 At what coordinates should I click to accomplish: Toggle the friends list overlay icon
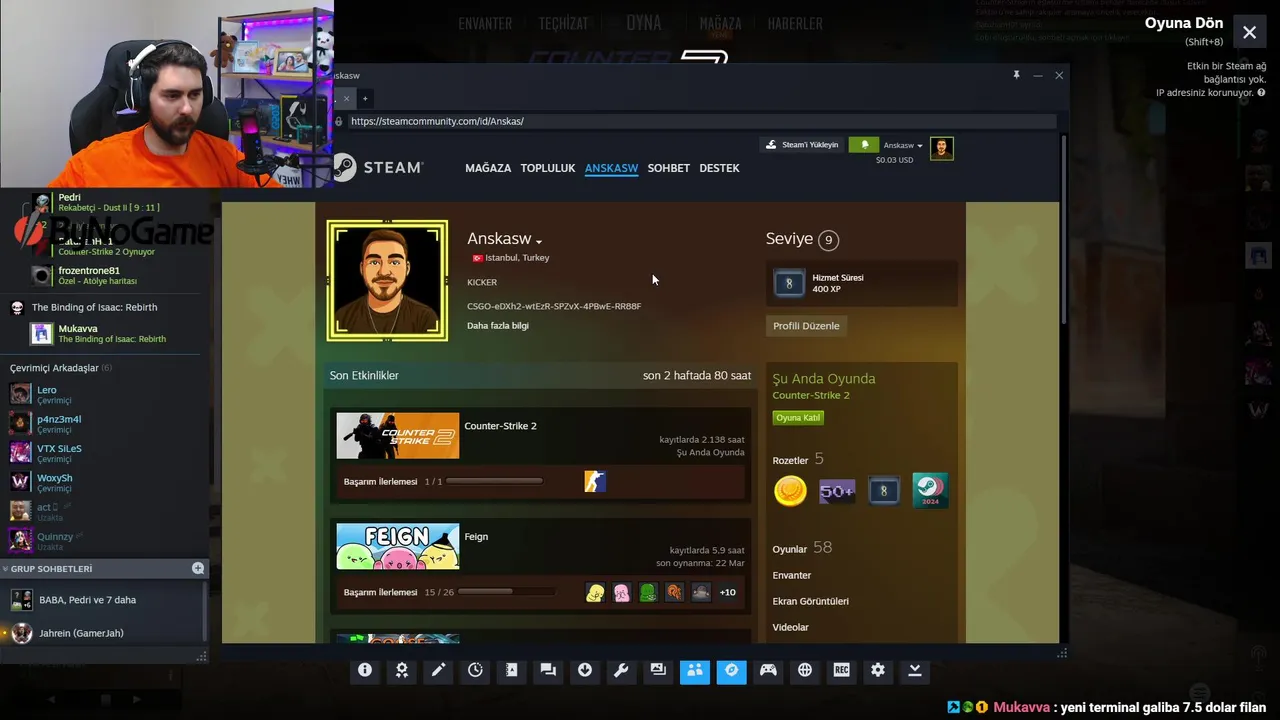point(694,670)
